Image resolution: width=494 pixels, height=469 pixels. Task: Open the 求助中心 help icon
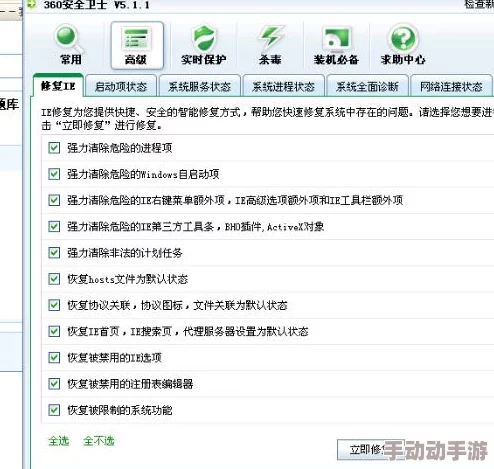(x=403, y=45)
